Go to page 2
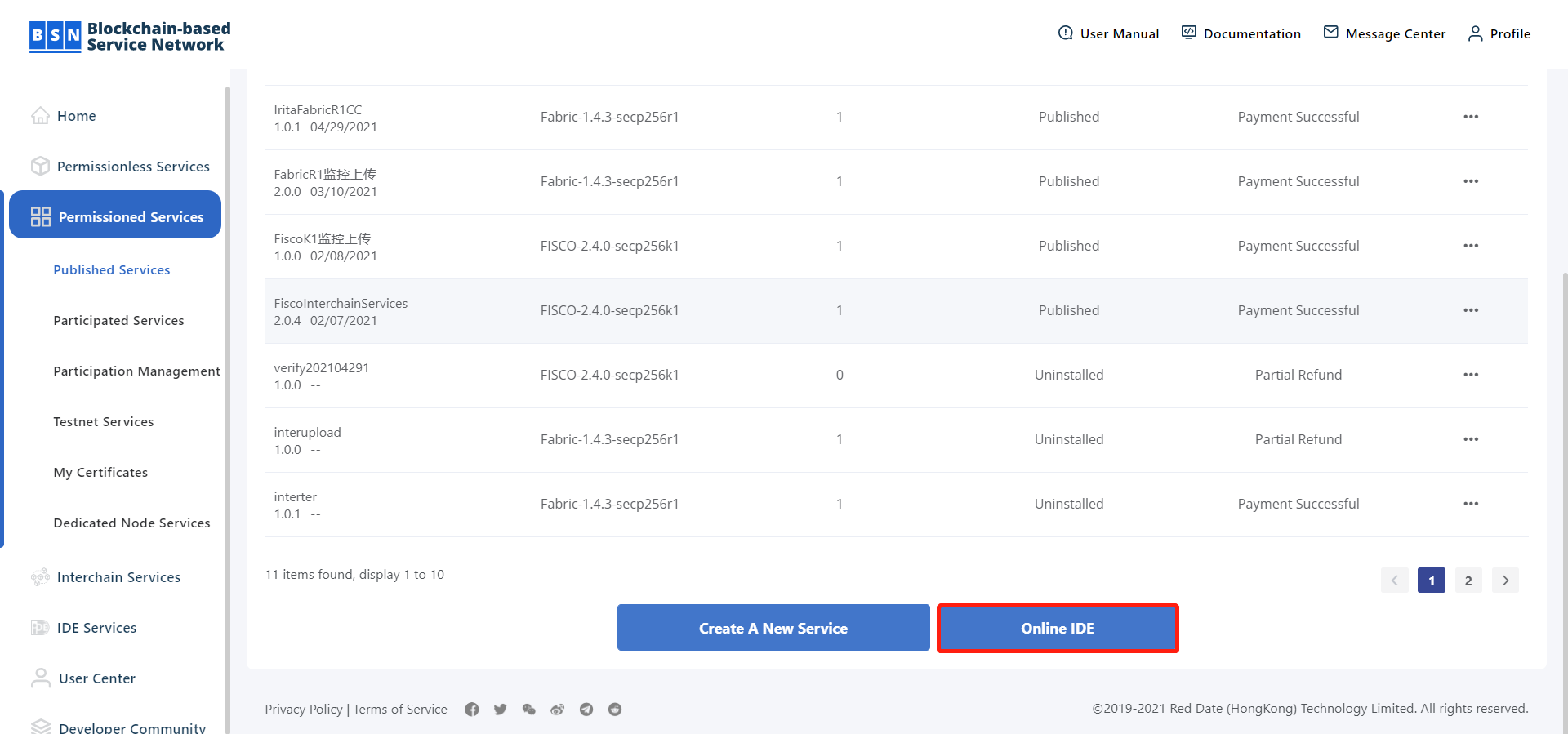 (1468, 581)
